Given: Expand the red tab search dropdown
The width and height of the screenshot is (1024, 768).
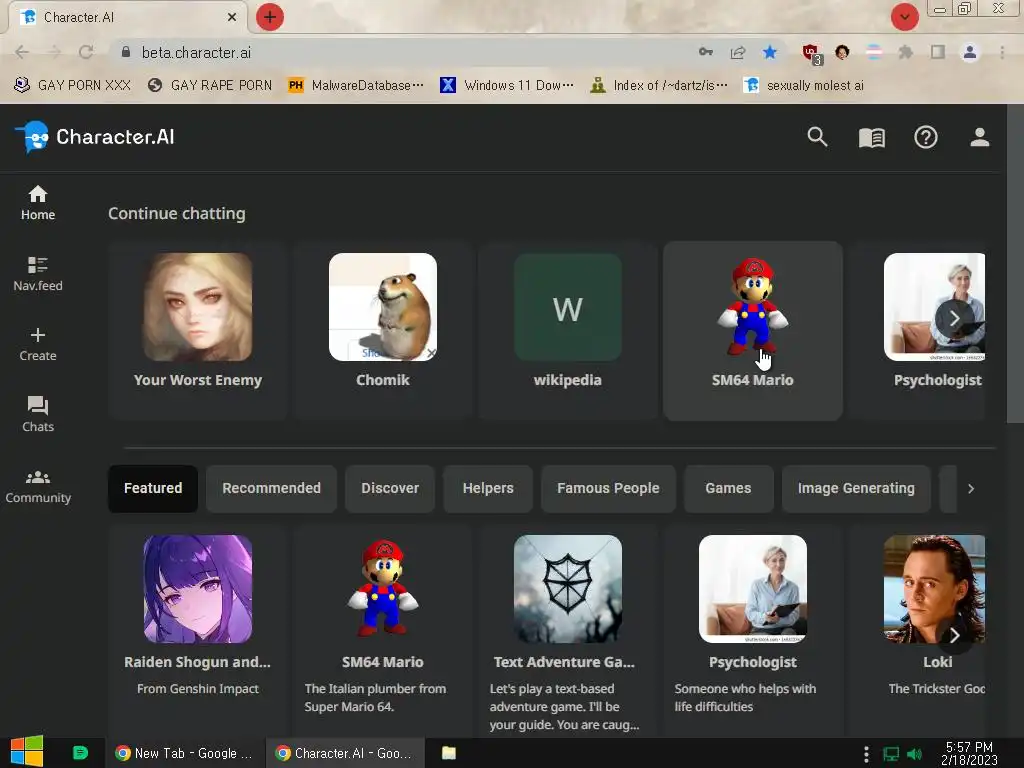Looking at the screenshot, I should (x=904, y=17).
